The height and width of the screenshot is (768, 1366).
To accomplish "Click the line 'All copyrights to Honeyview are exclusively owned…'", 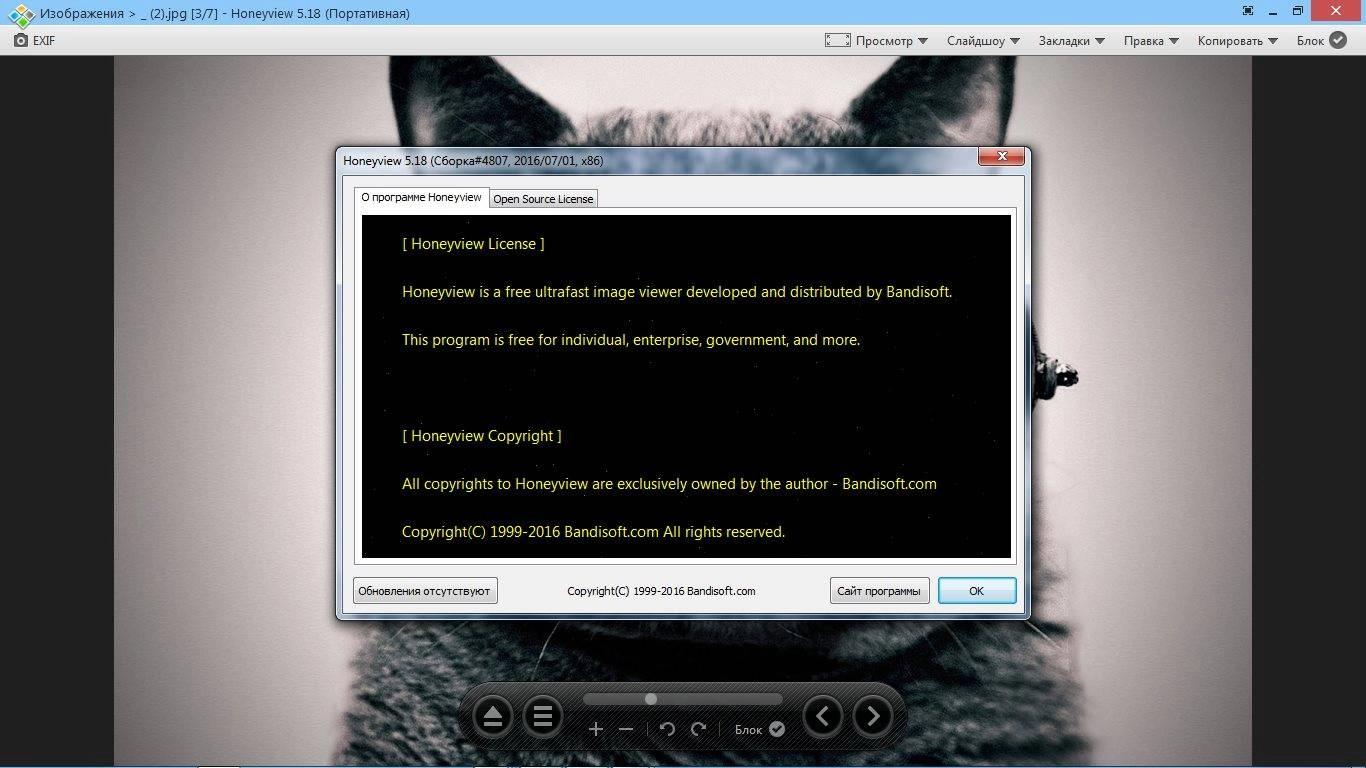I will [669, 484].
